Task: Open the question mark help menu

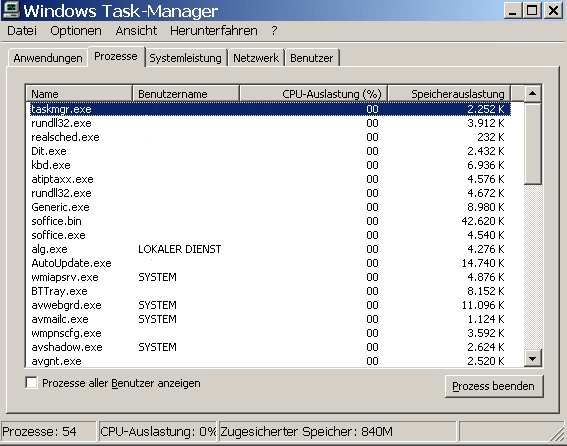Action: pos(274,31)
